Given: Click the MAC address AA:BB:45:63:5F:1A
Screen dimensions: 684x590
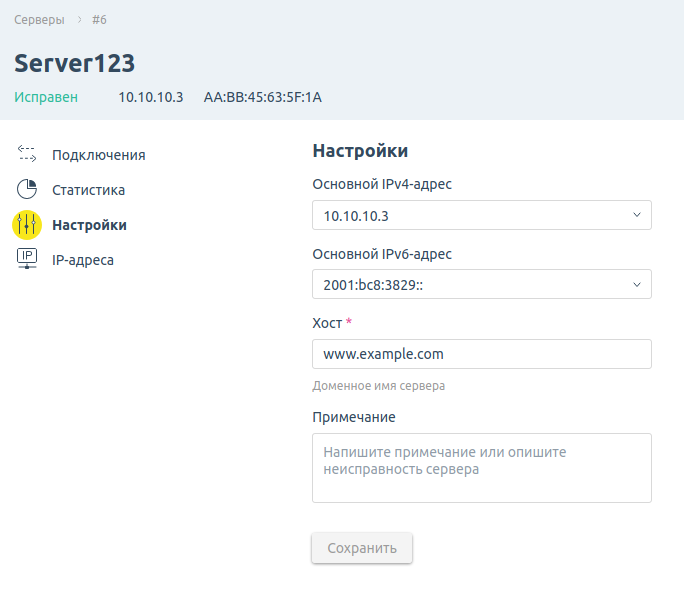Looking at the screenshot, I should pyautogui.click(x=262, y=97).
